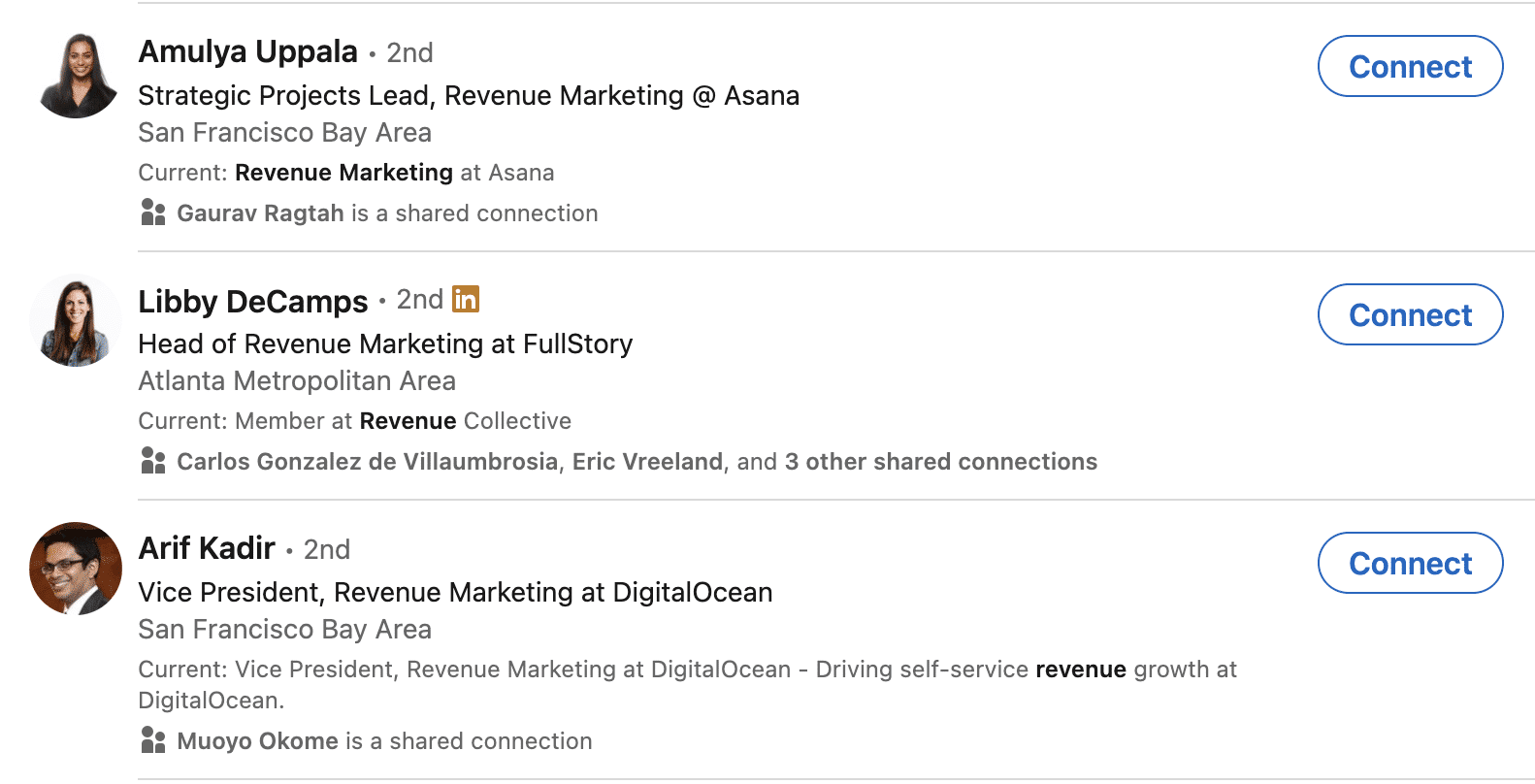Connect with Libby DeCamps
The width and height of the screenshot is (1535, 784).
(1410, 314)
